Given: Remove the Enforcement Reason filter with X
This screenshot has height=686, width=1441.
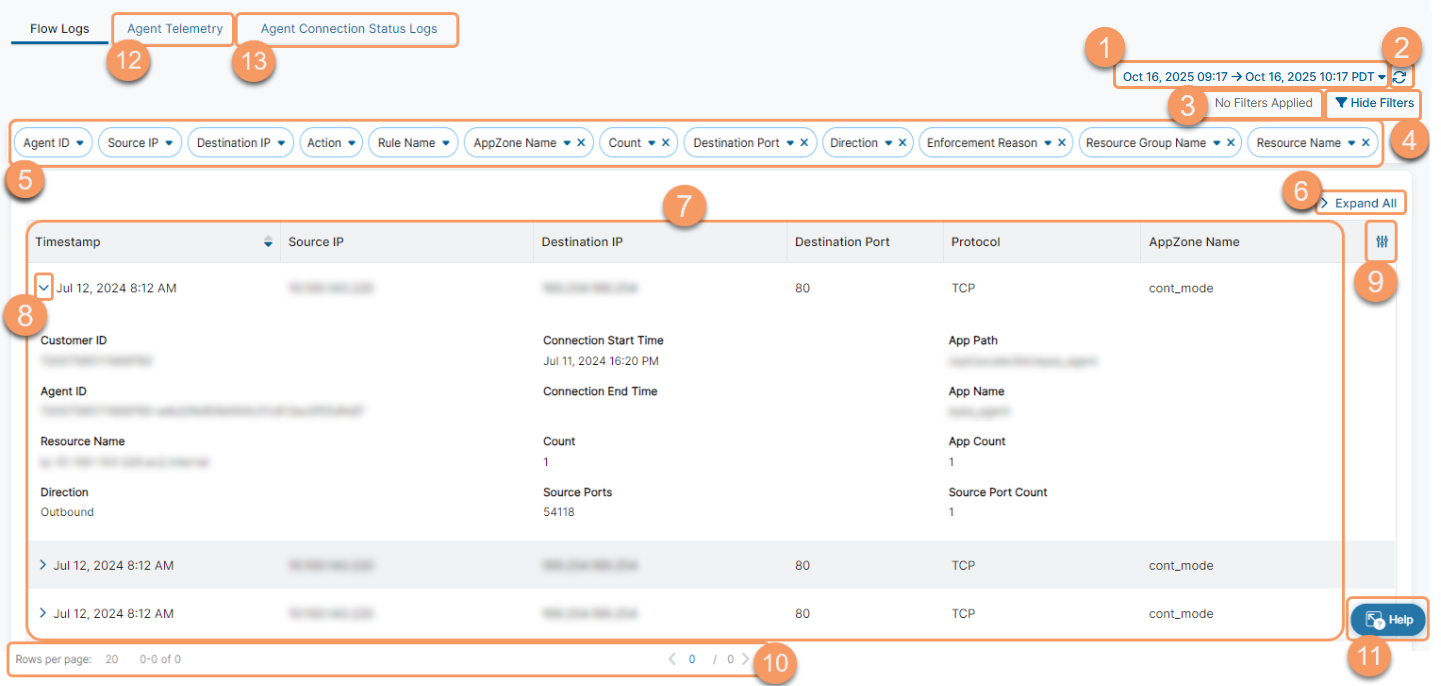Looking at the screenshot, I should [x=1062, y=143].
